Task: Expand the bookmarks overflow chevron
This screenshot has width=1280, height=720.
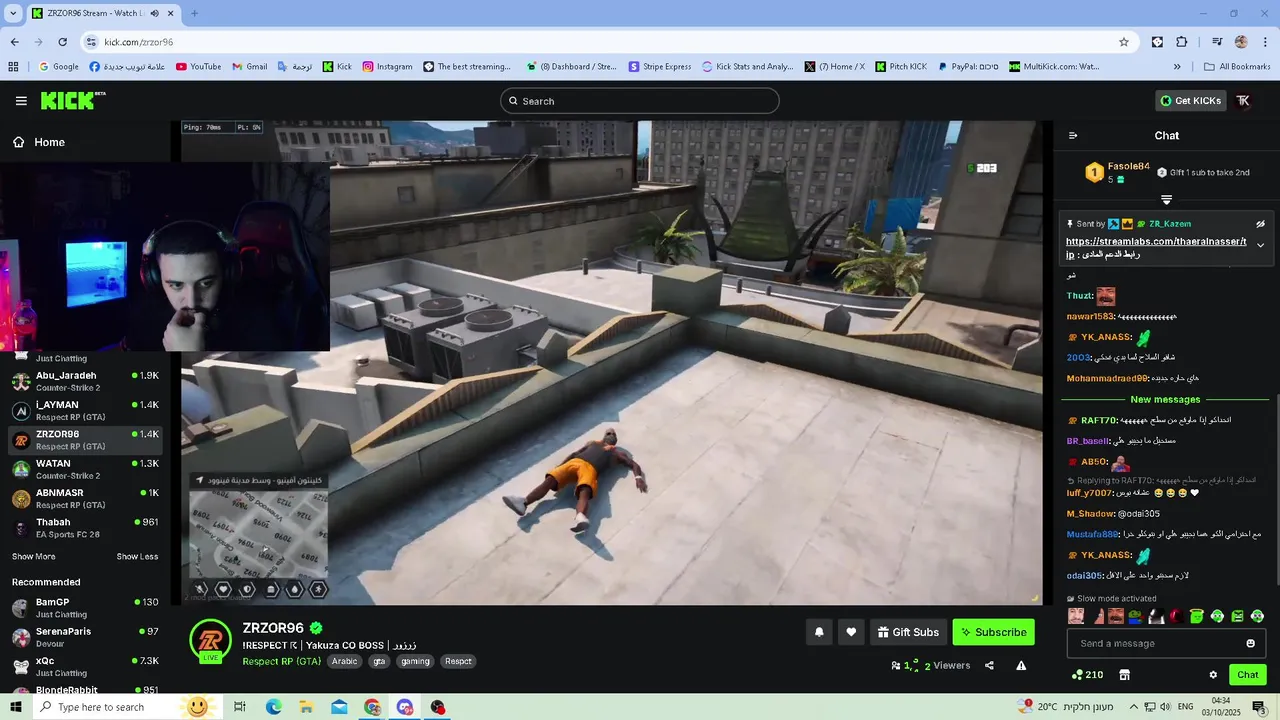Action: (1177, 67)
